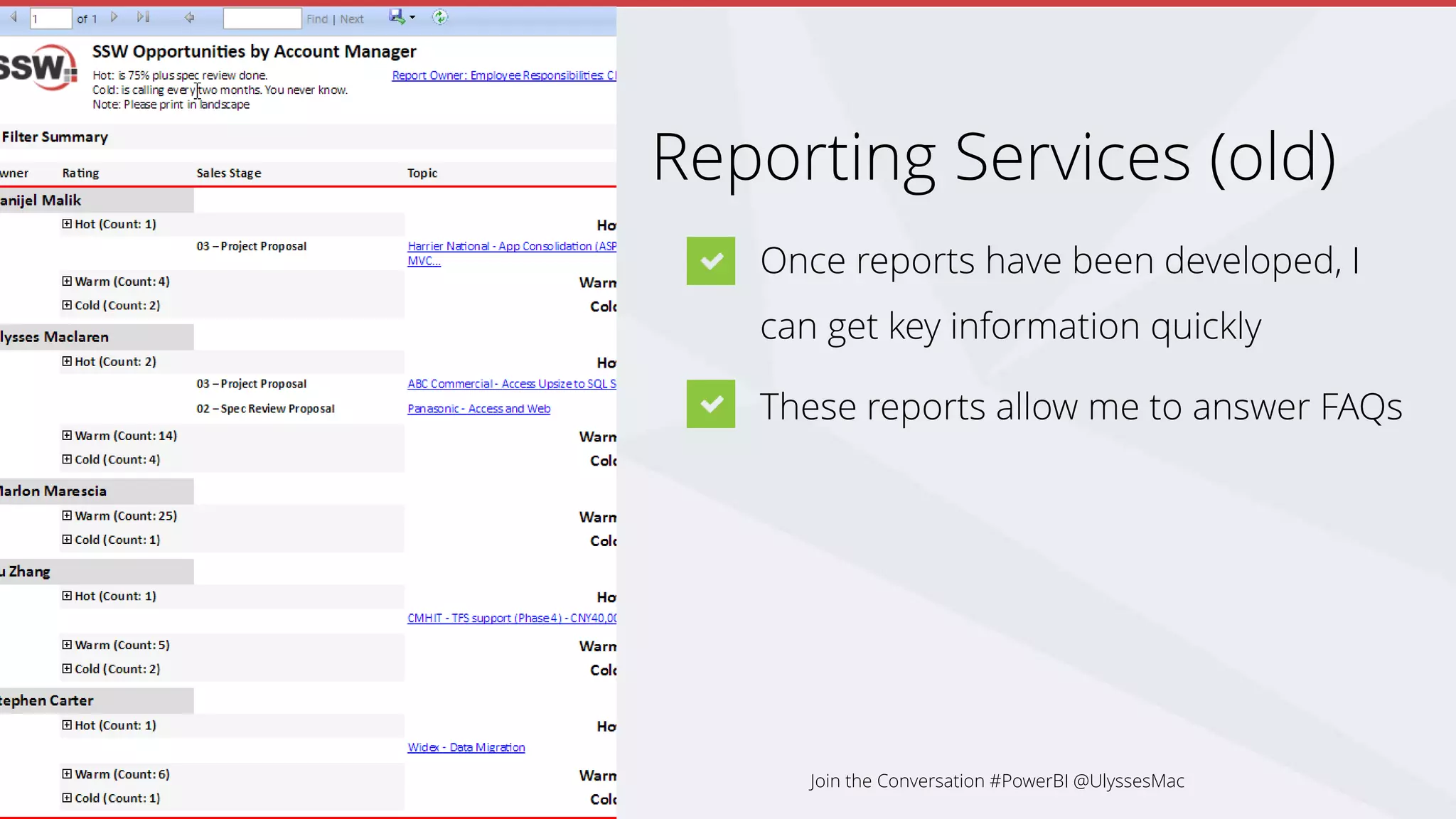Click the 03 – Project Proposal stage under Danijel Malik
This screenshot has height=819, width=1456.
252,246
